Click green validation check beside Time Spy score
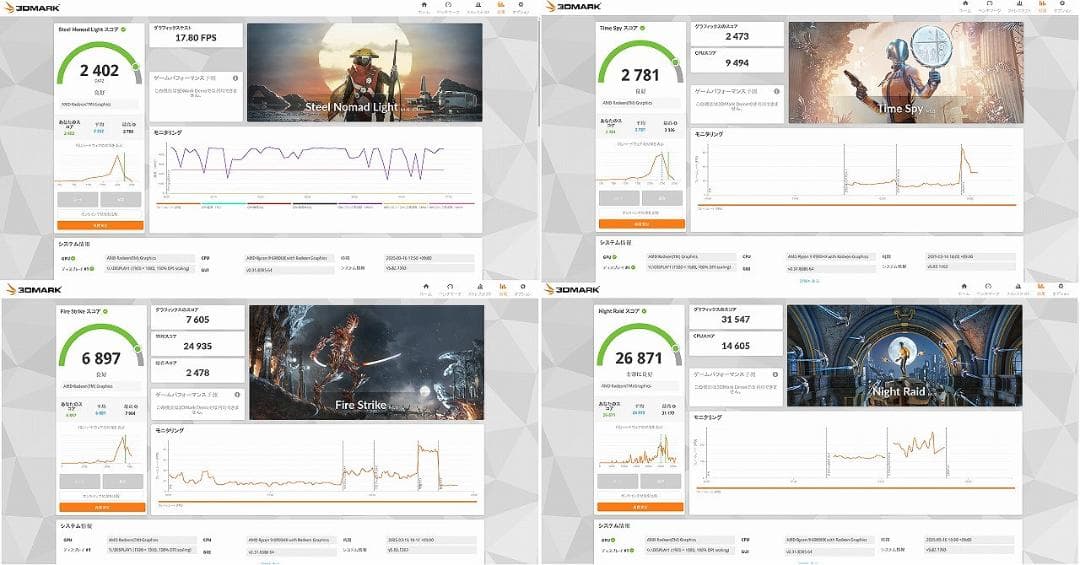The width and height of the screenshot is (1080, 565). (x=645, y=28)
